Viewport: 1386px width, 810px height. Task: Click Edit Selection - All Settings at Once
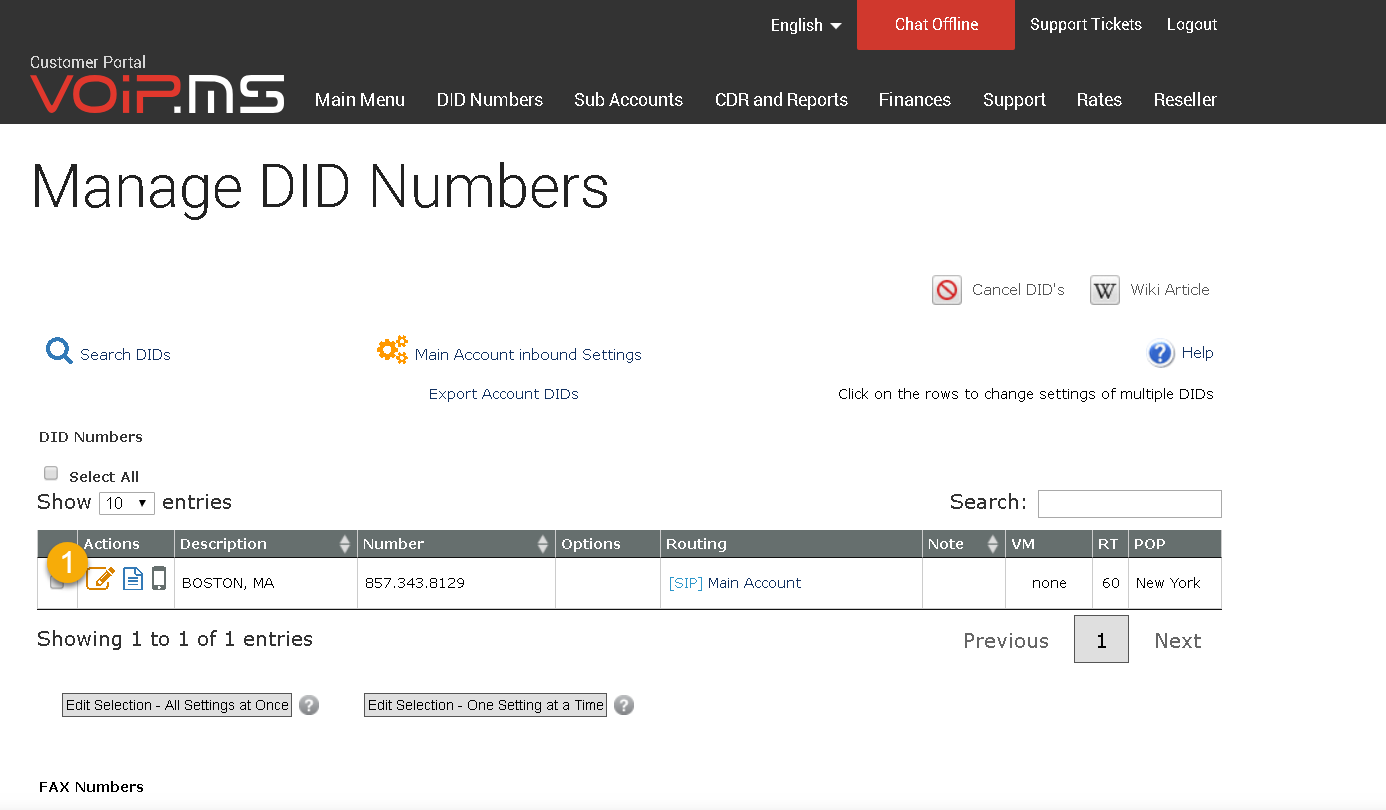[177, 705]
